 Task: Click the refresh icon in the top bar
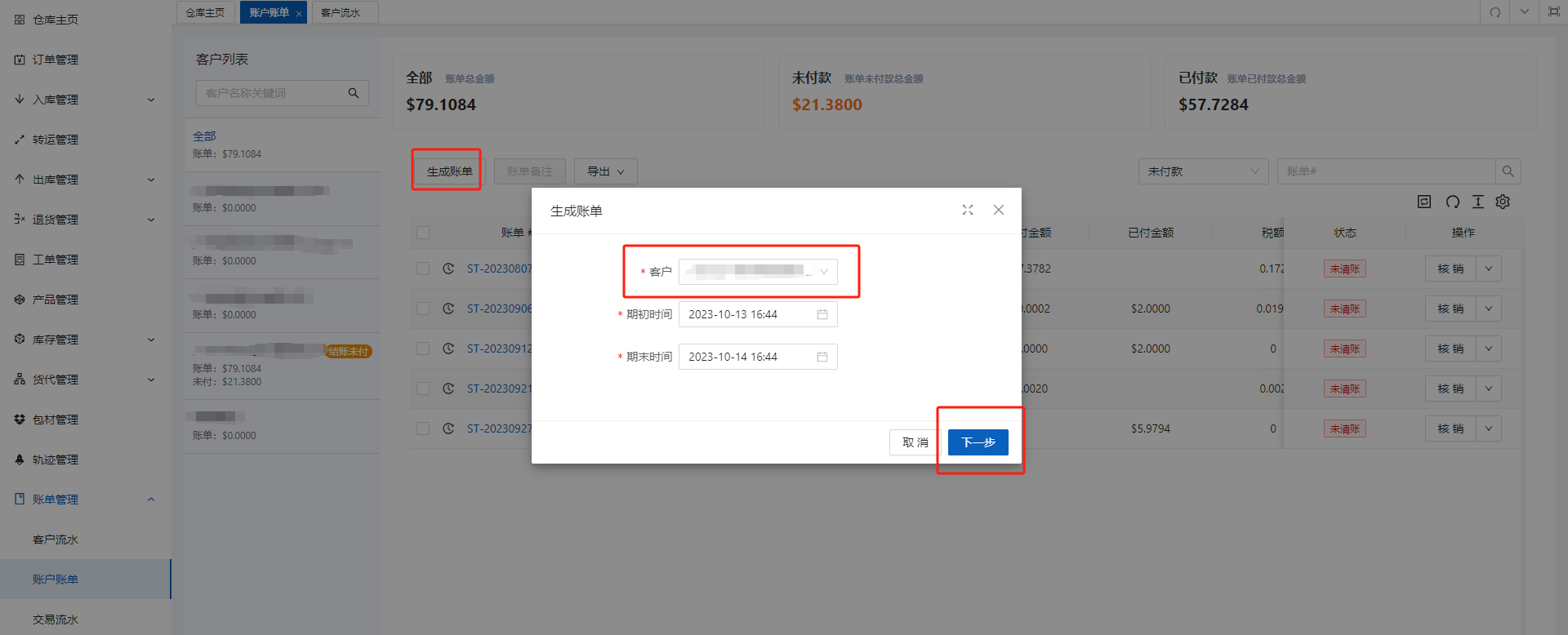coord(1494,12)
